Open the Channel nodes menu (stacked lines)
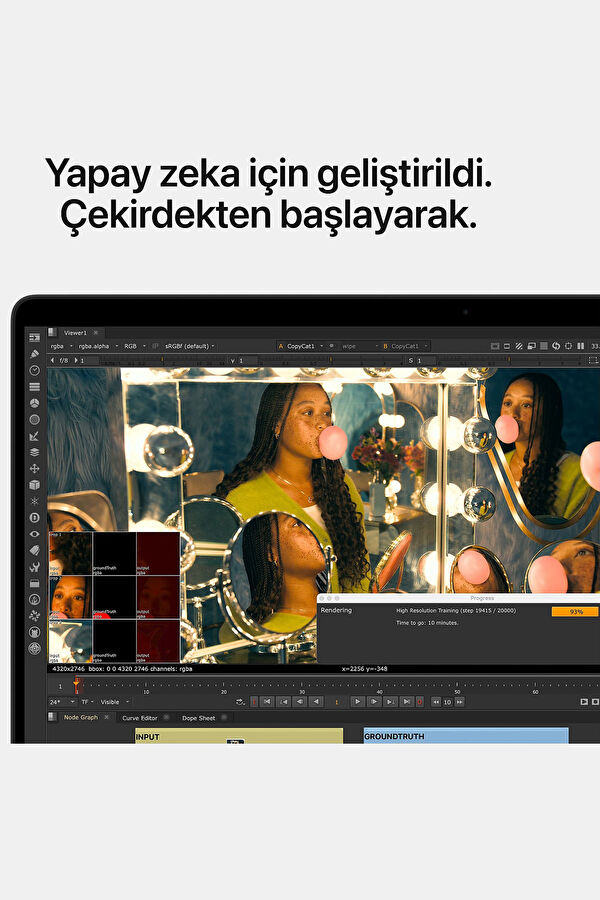The image size is (600, 900). (34, 387)
